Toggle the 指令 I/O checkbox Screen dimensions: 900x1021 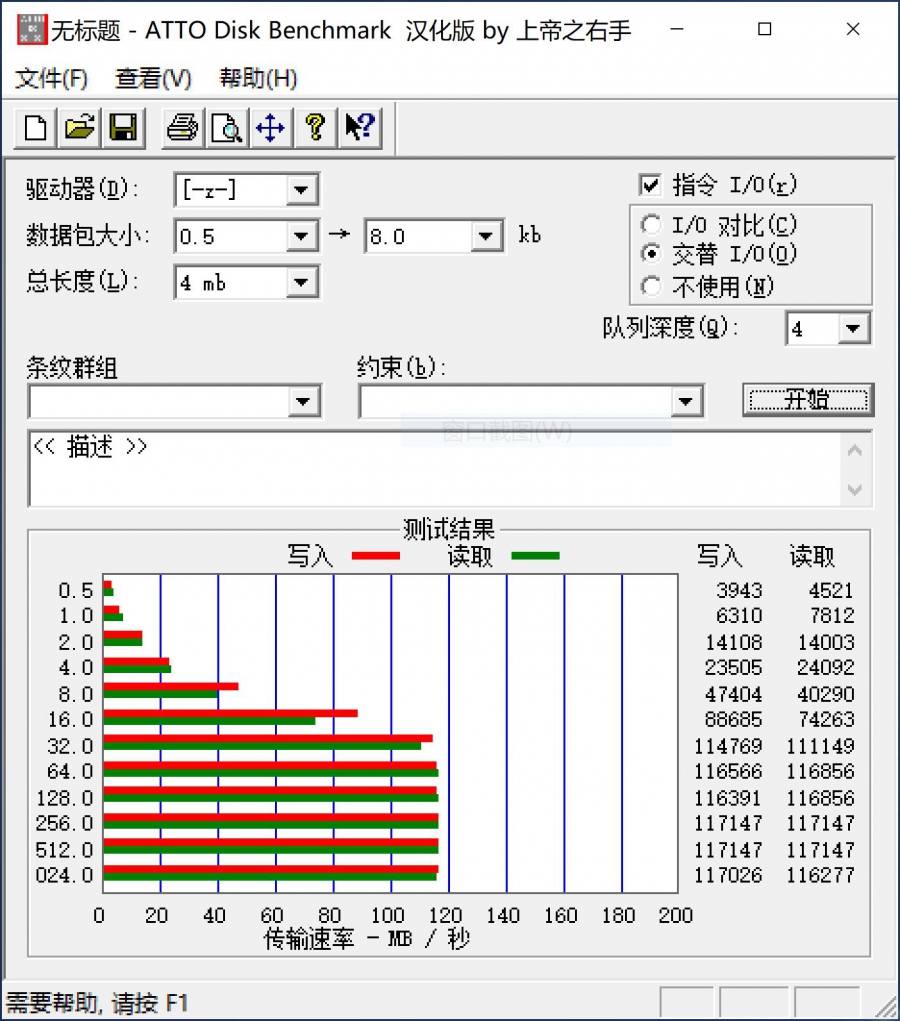pyautogui.click(x=650, y=186)
